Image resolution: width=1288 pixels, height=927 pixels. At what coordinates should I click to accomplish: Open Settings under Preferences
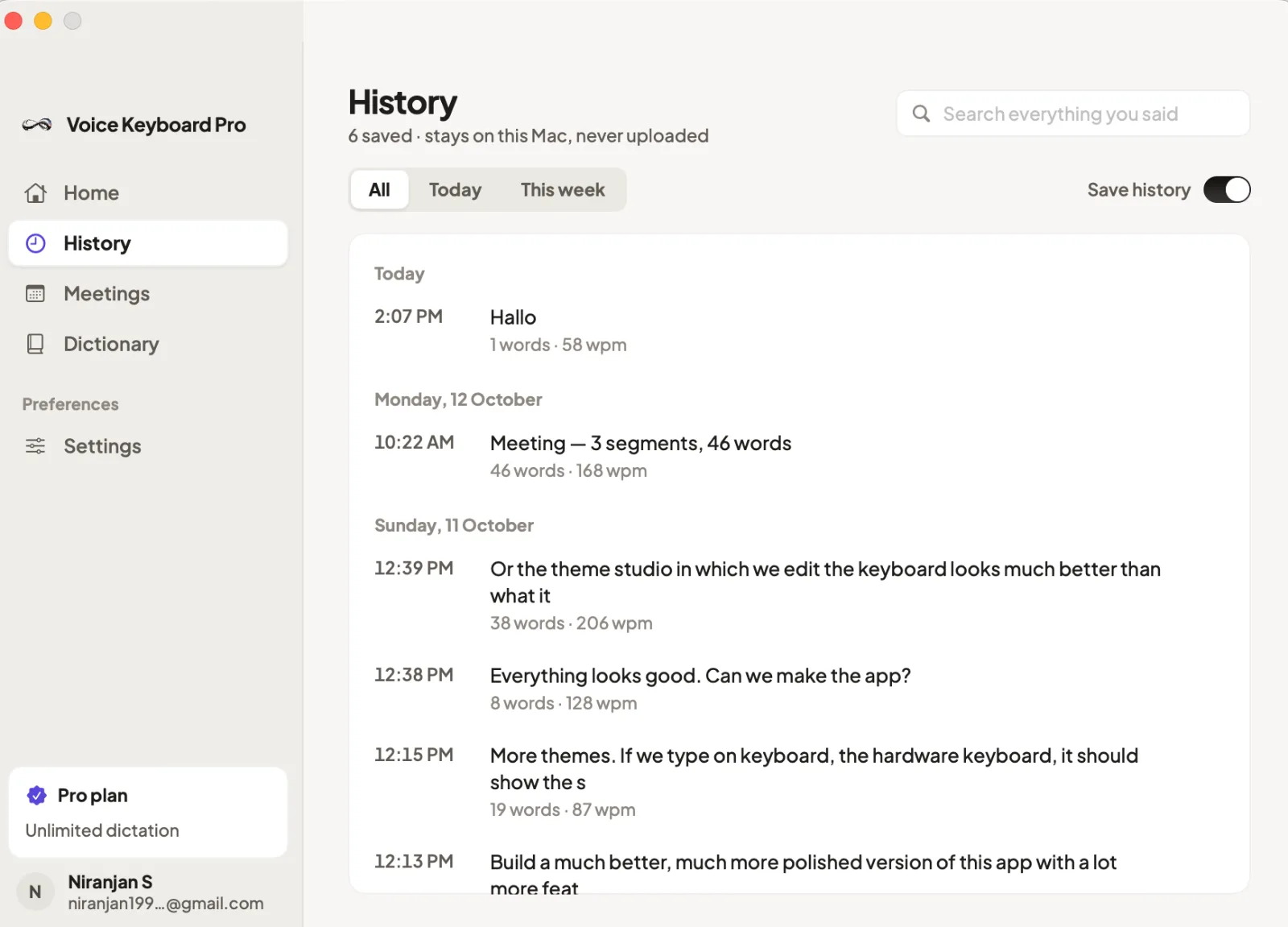(148, 446)
